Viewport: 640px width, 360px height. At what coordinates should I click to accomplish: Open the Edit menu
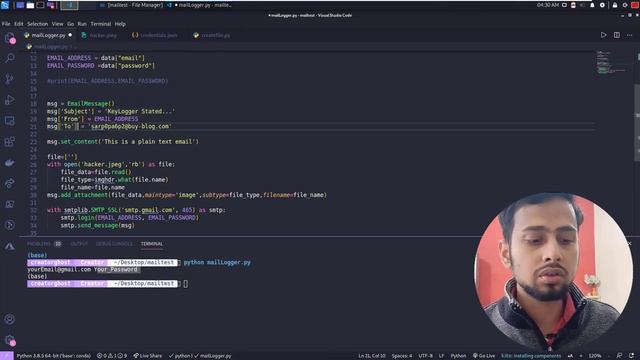[x=19, y=24]
